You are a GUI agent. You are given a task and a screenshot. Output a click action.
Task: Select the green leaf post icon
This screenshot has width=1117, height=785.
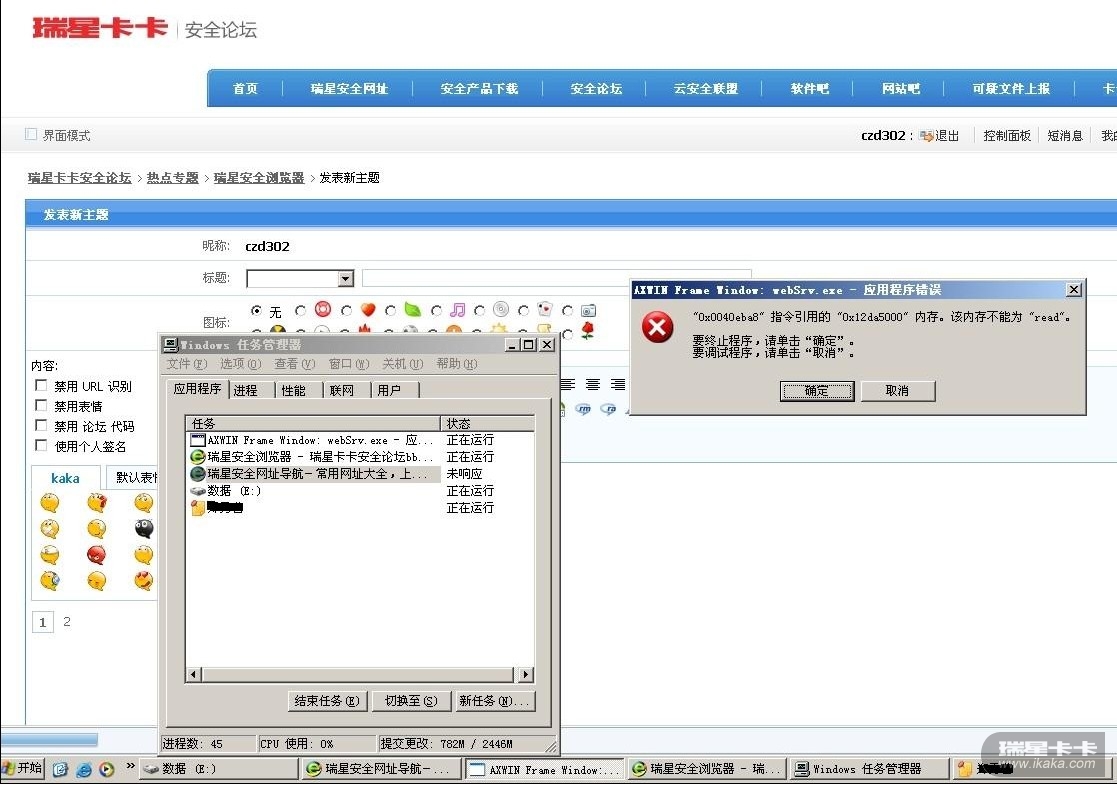[x=412, y=309]
